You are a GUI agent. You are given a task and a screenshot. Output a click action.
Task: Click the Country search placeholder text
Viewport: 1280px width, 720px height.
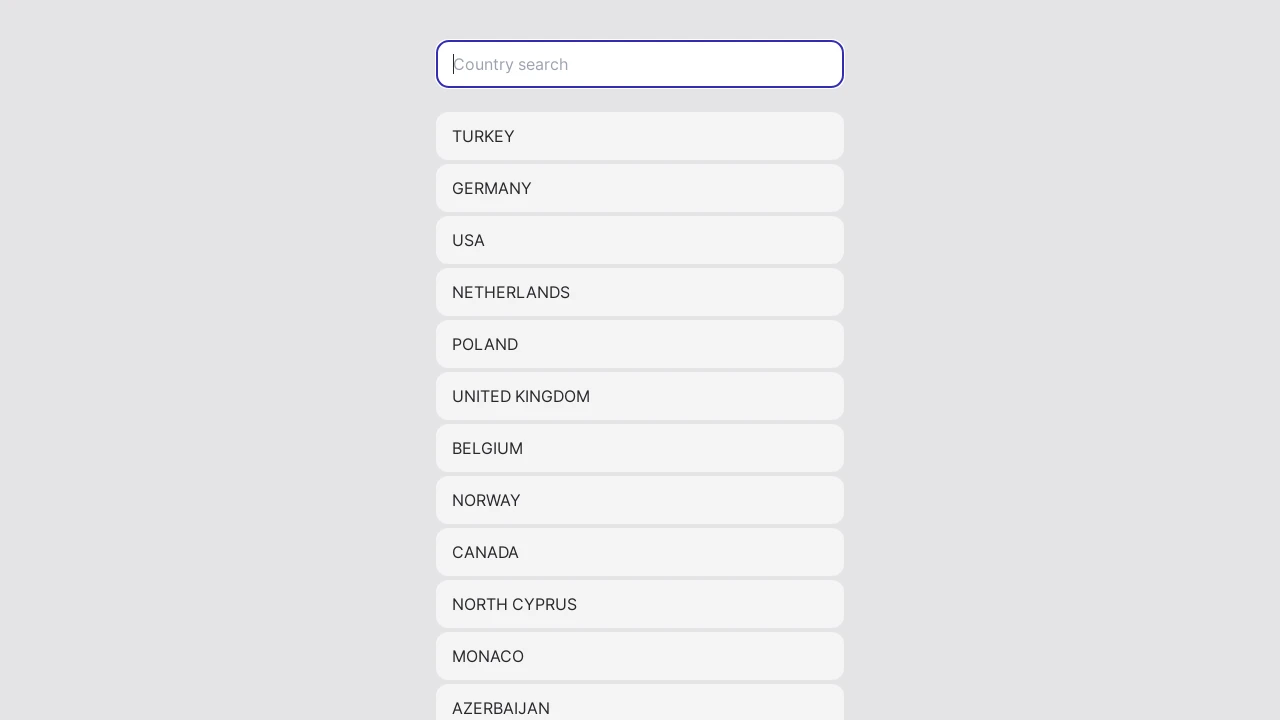511,64
